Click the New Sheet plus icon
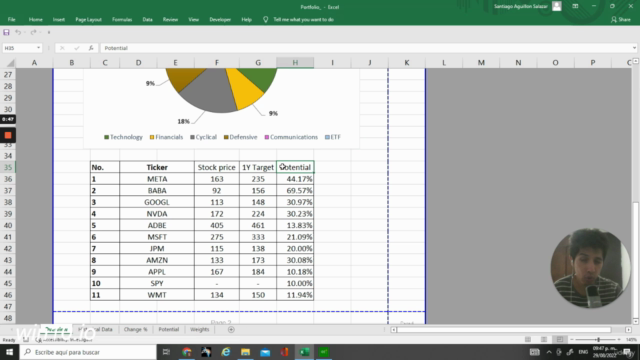Screen dimensions: 640x360 (x=231, y=329)
